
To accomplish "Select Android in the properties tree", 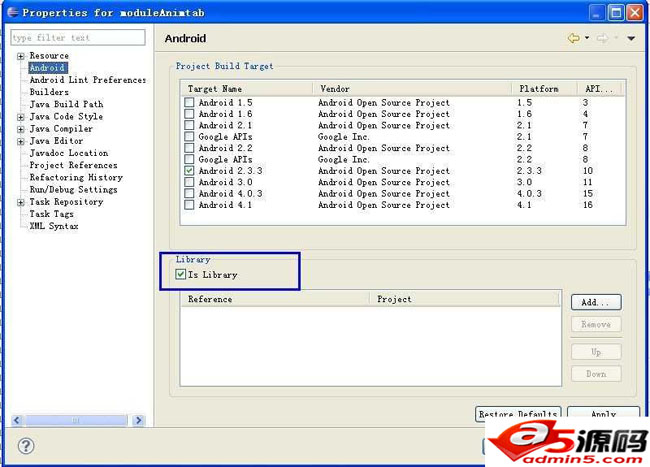I will [48, 68].
